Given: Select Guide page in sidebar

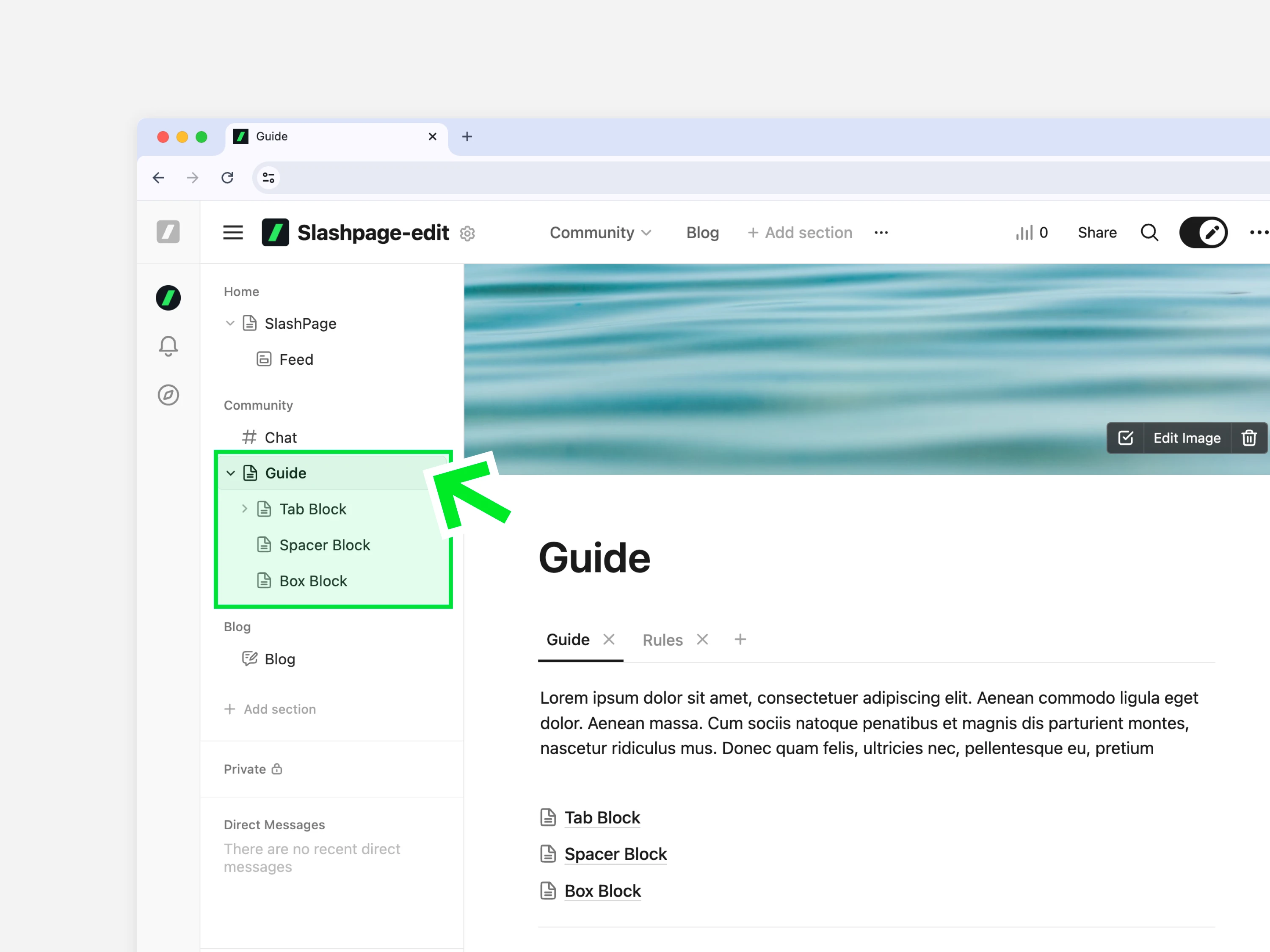Looking at the screenshot, I should point(285,473).
